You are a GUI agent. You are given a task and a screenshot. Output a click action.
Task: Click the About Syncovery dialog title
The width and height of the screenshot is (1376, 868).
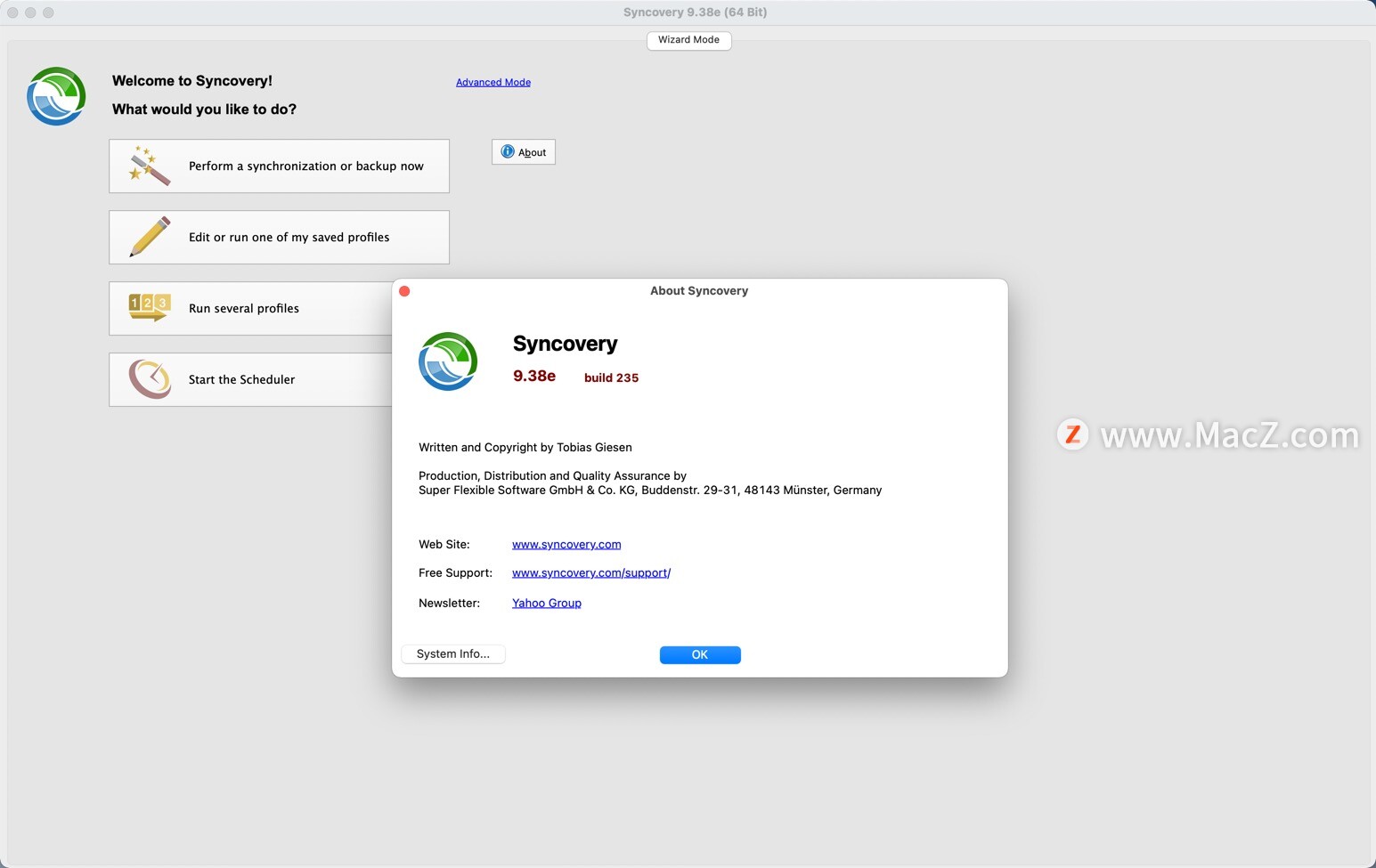[699, 290]
